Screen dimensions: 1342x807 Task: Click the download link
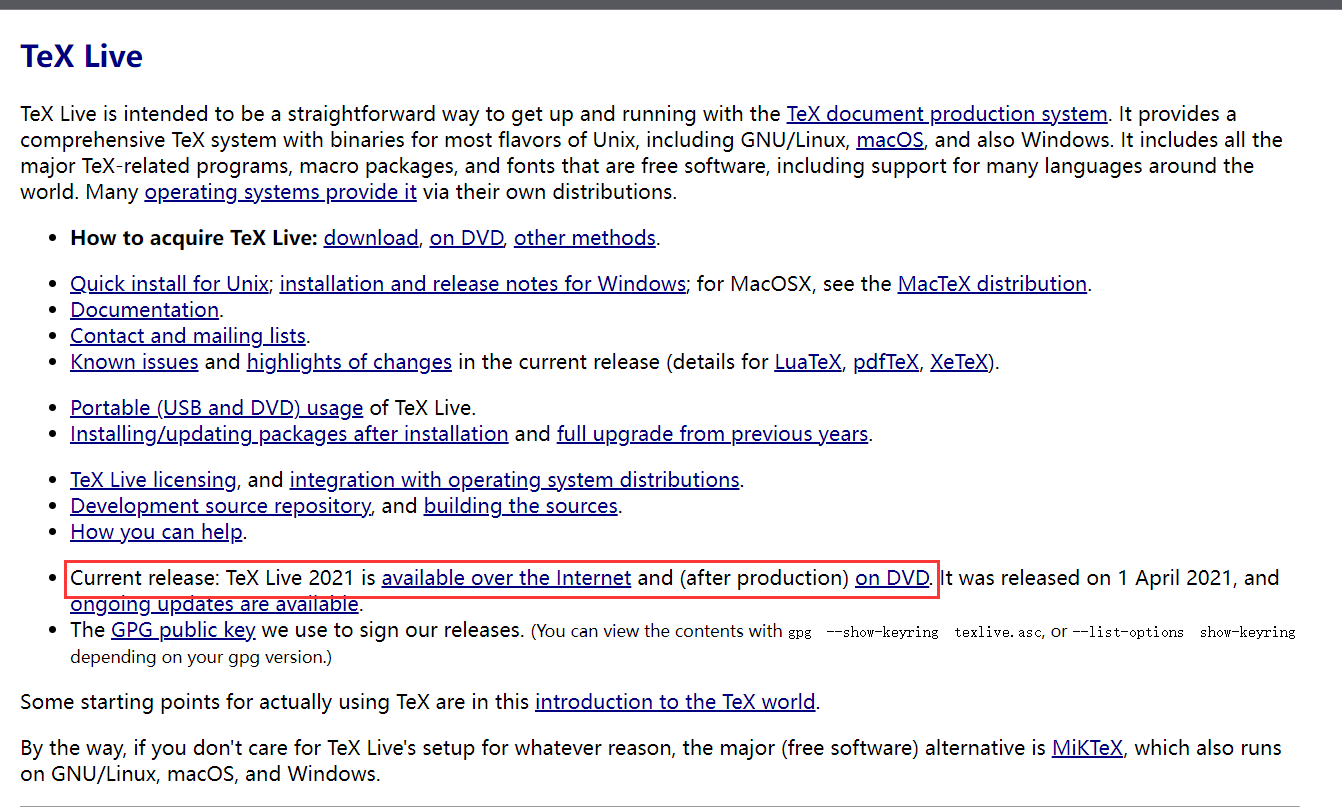click(x=371, y=238)
